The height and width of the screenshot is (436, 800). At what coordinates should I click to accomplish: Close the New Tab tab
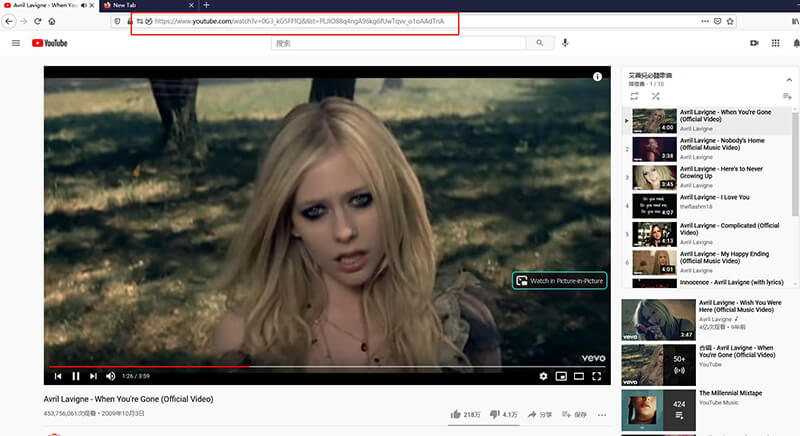[191, 5]
